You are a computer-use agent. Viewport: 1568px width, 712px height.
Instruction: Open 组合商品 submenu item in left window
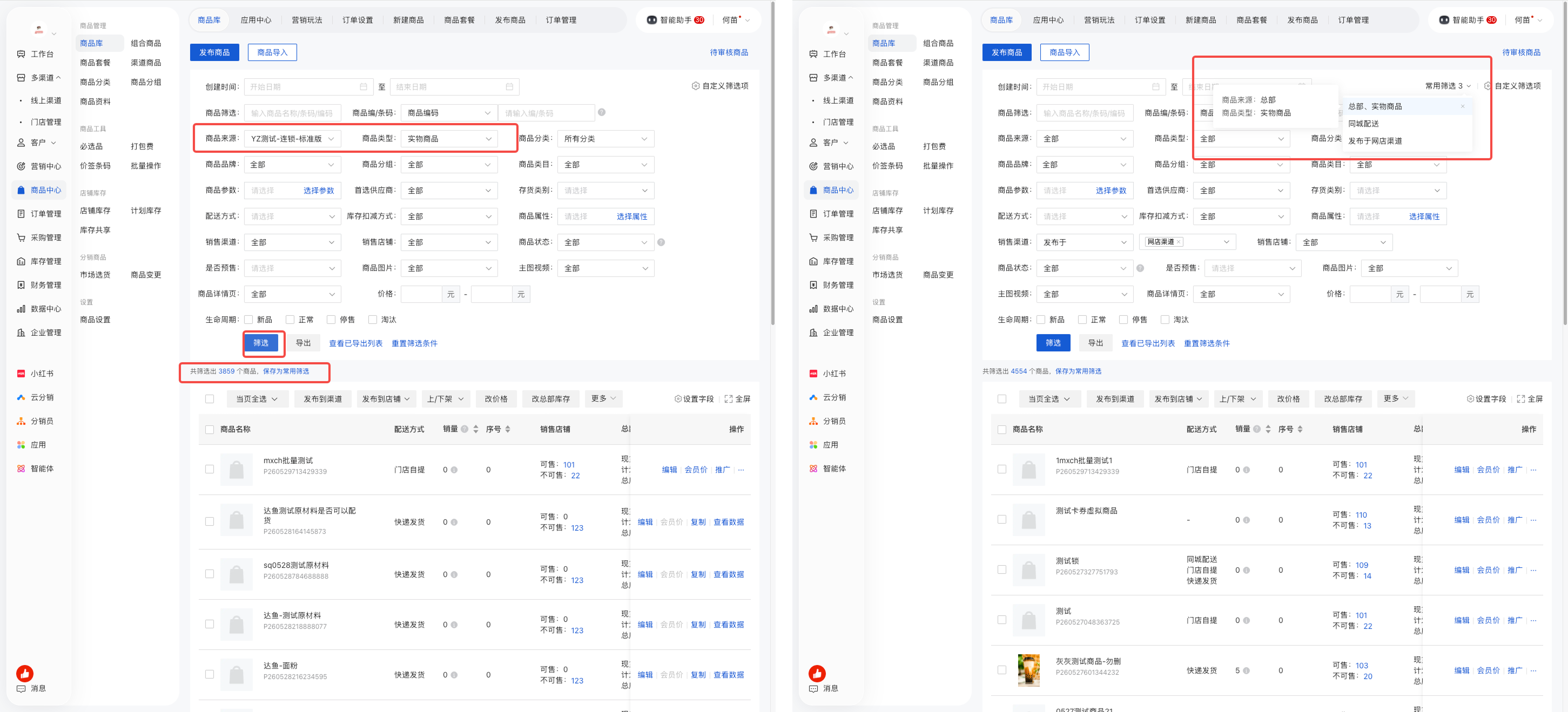click(146, 43)
